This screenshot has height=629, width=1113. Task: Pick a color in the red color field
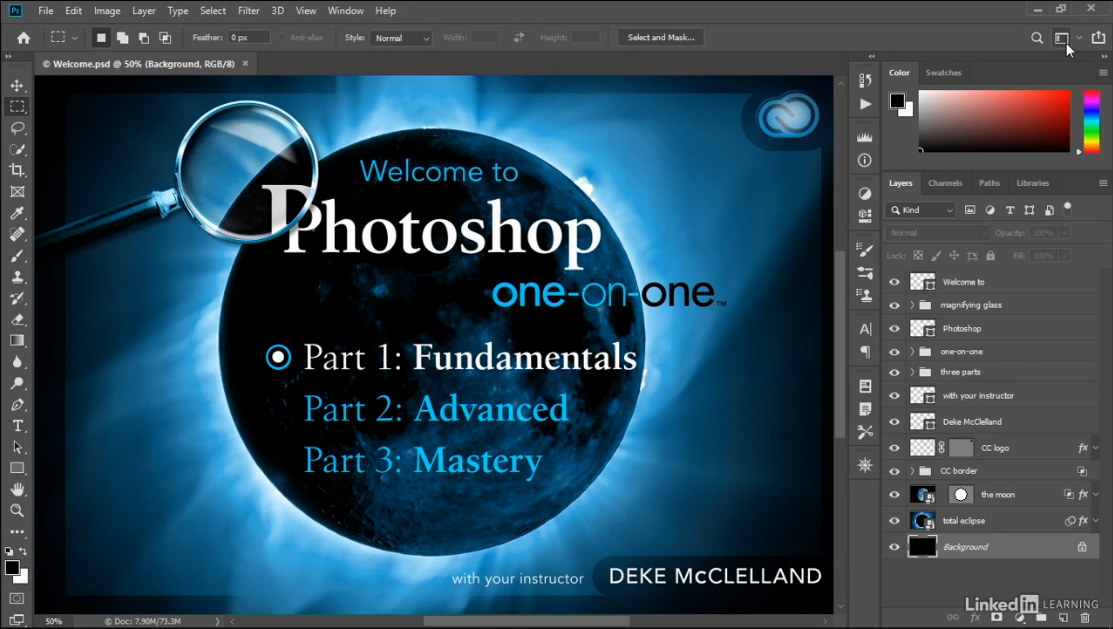tap(994, 121)
